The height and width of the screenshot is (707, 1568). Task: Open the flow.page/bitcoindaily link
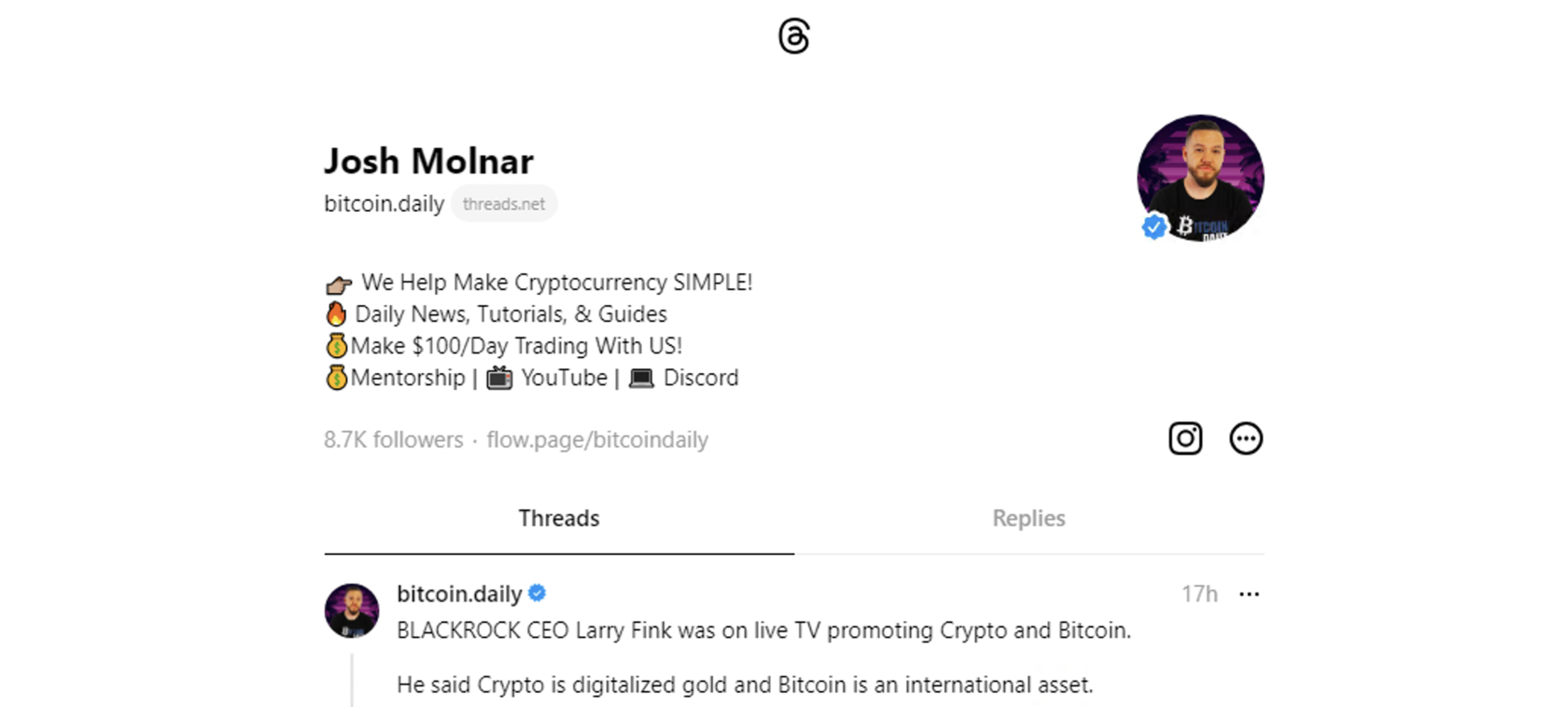[x=597, y=439]
